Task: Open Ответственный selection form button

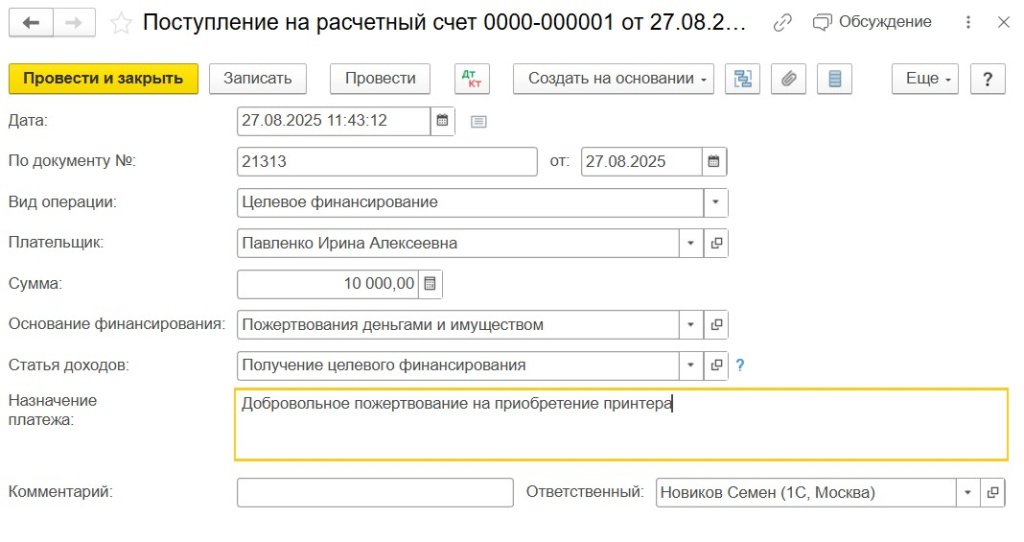Action: coord(992,493)
